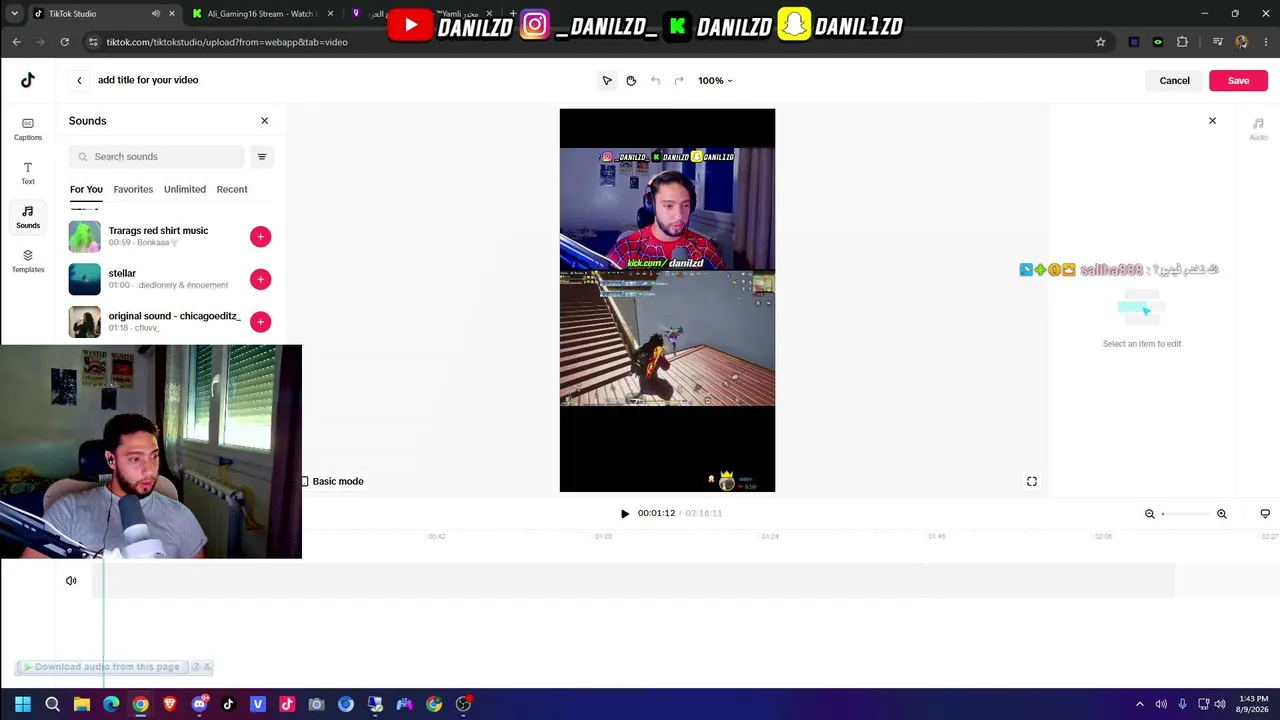Enable Basic mode checkbox
The width and height of the screenshot is (1280, 720).
point(305,481)
